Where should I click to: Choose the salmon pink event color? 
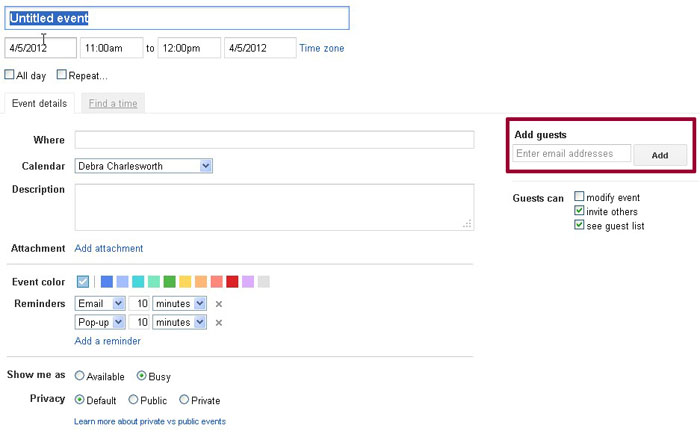click(x=217, y=282)
